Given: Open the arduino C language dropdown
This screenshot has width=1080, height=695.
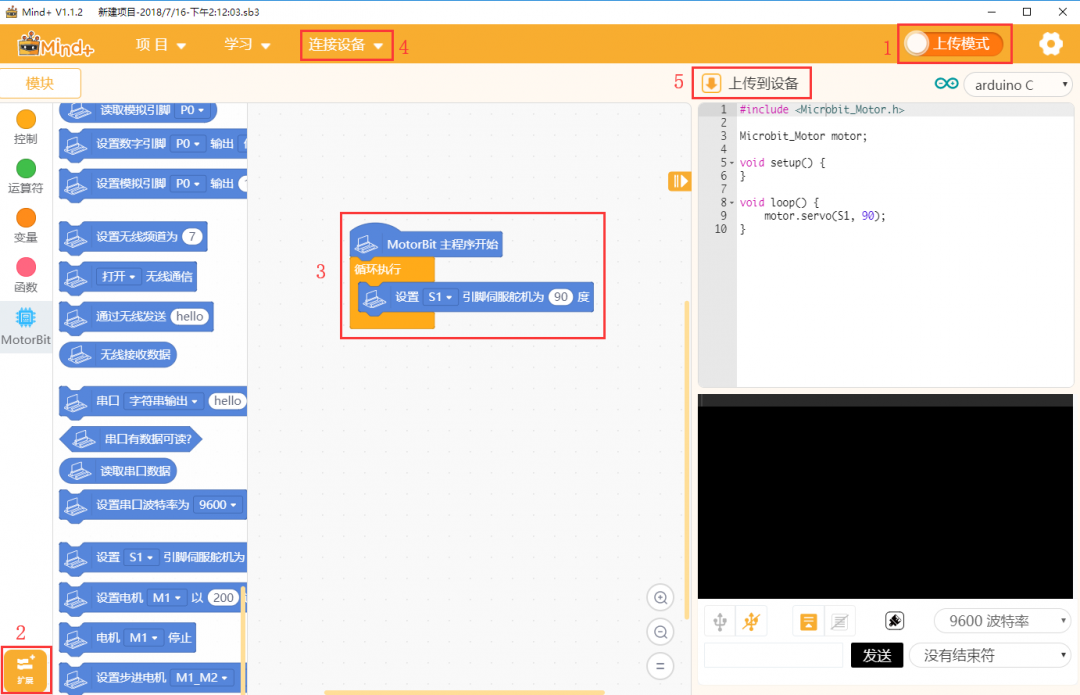Looking at the screenshot, I should [1017, 85].
